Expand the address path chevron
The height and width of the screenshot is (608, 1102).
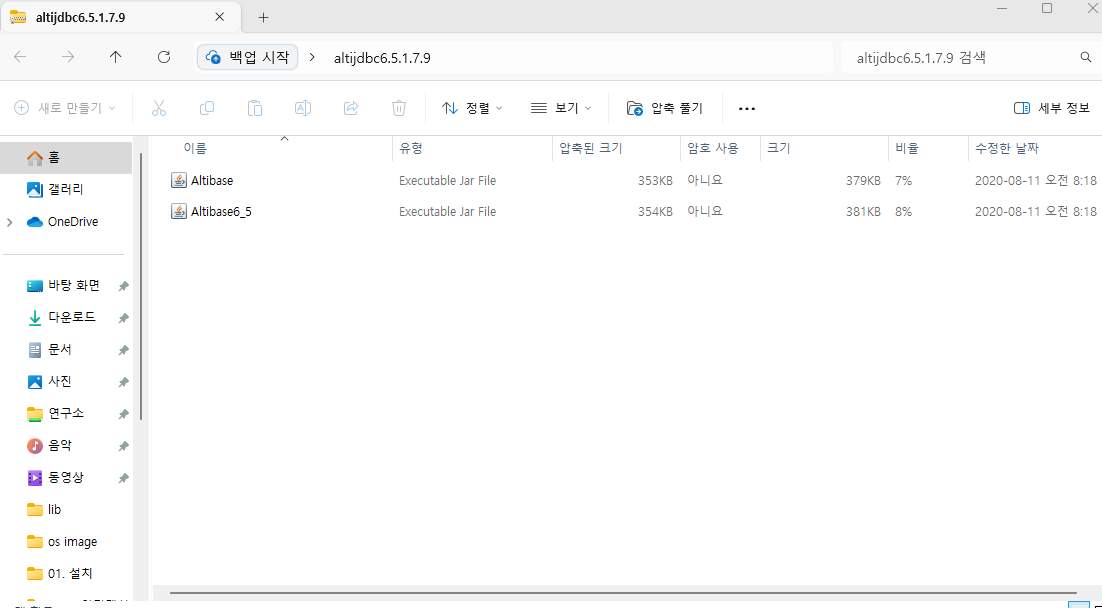point(313,58)
